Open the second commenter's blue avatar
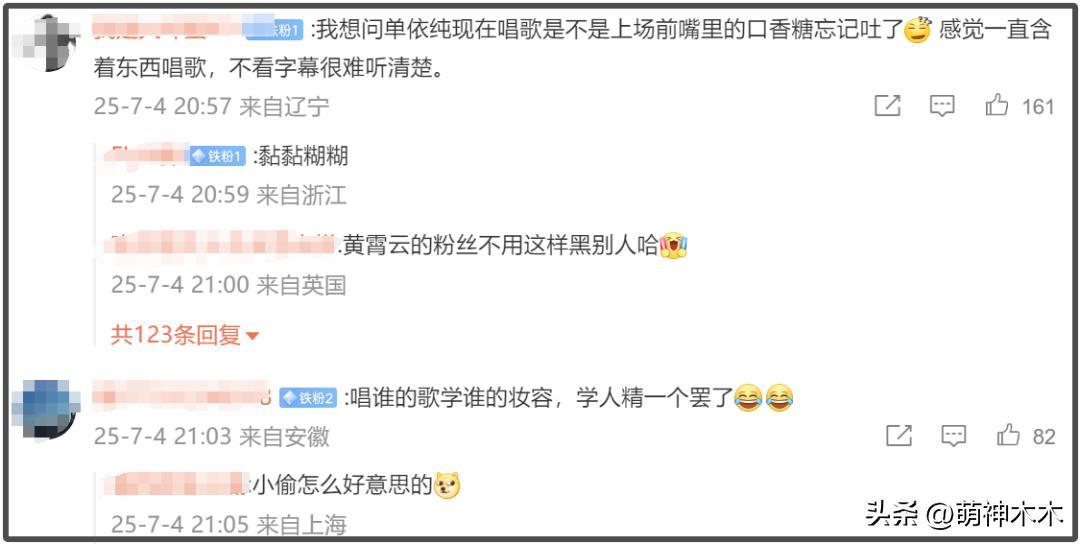Image resolution: width=1080 pixels, height=544 pixels. tap(46, 408)
